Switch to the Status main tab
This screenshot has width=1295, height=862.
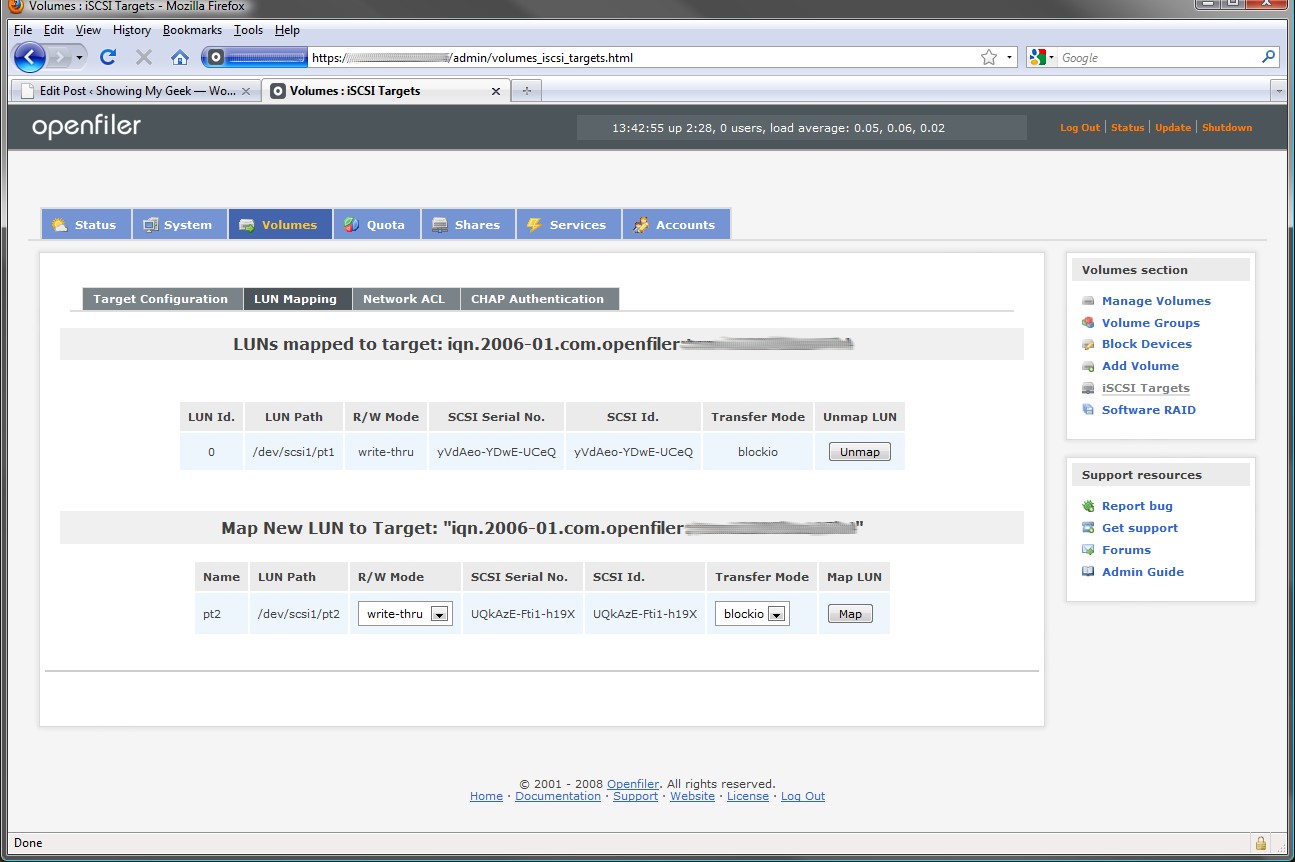click(84, 224)
